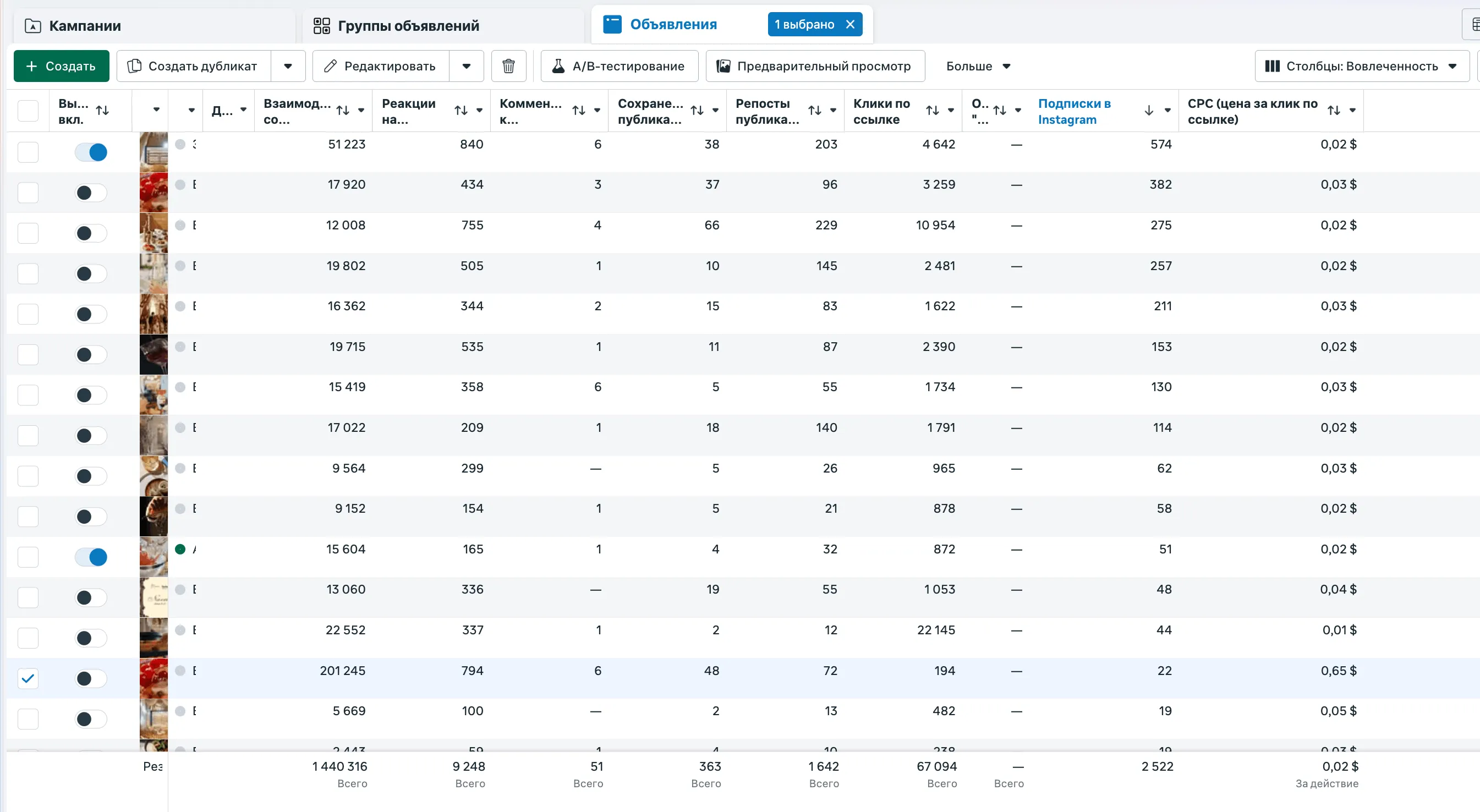Open the Д... column dropdown caret

tap(244, 109)
